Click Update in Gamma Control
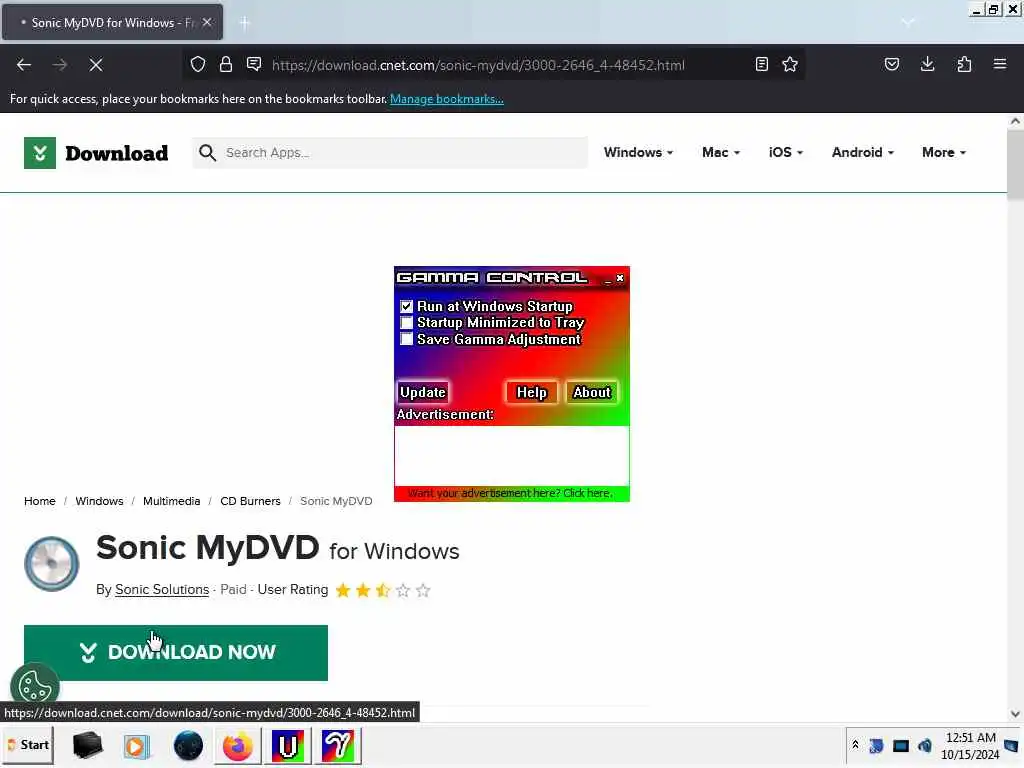1024x768 pixels. point(423,392)
